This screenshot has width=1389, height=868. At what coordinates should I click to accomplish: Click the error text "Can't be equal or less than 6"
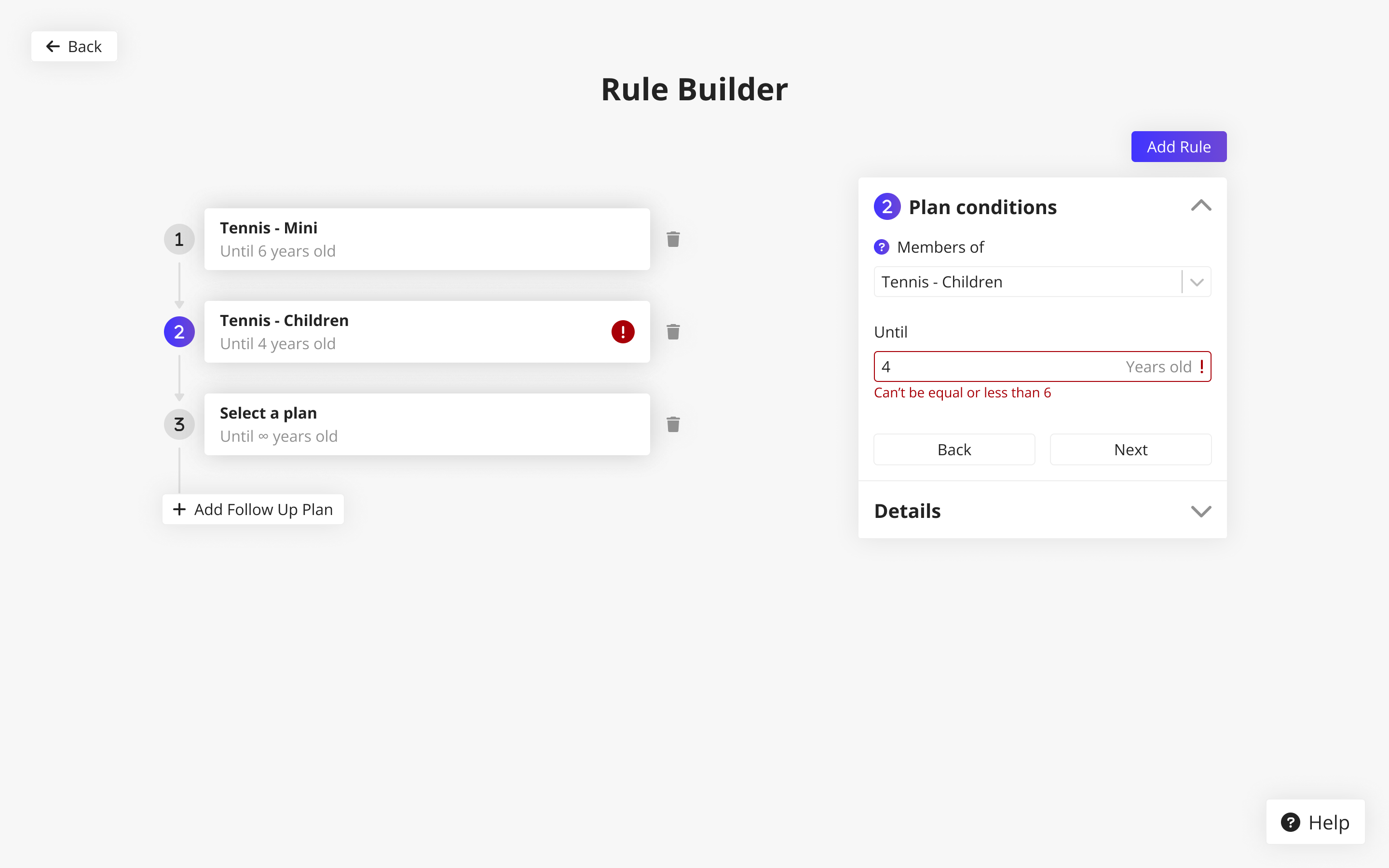click(x=962, y=393)
